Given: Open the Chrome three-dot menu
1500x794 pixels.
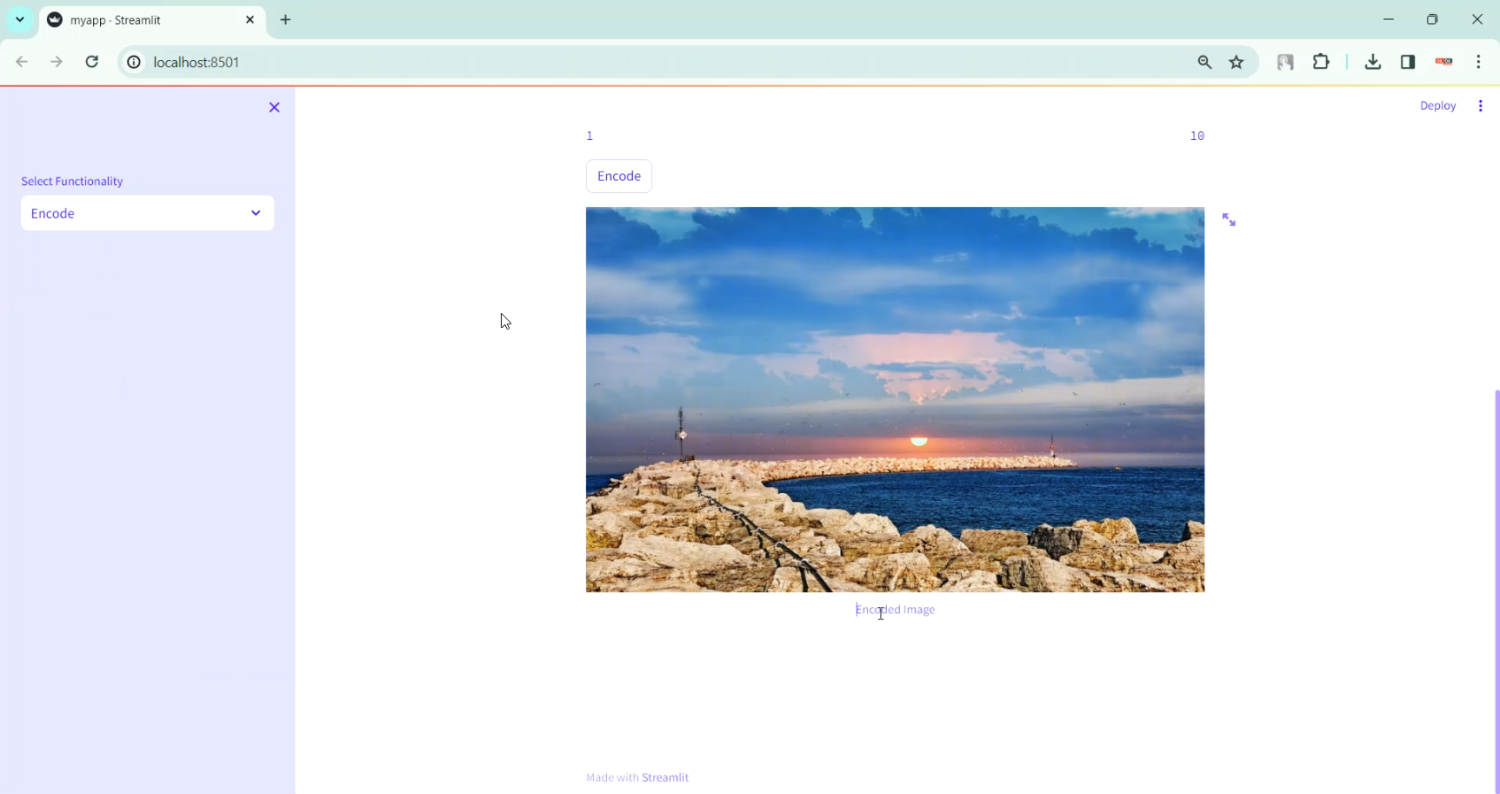Looking at the screenshot, I should point(1479,62).
